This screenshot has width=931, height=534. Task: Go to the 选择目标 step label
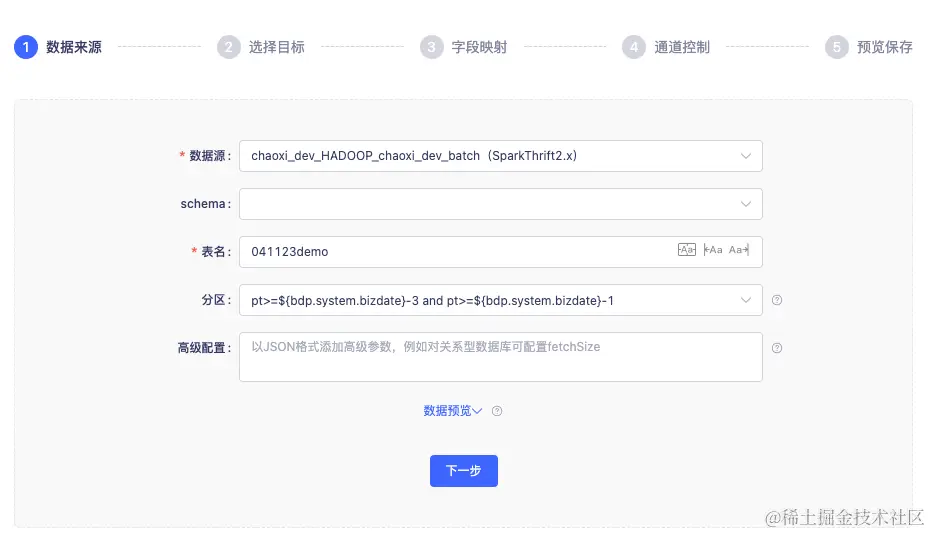277,47
